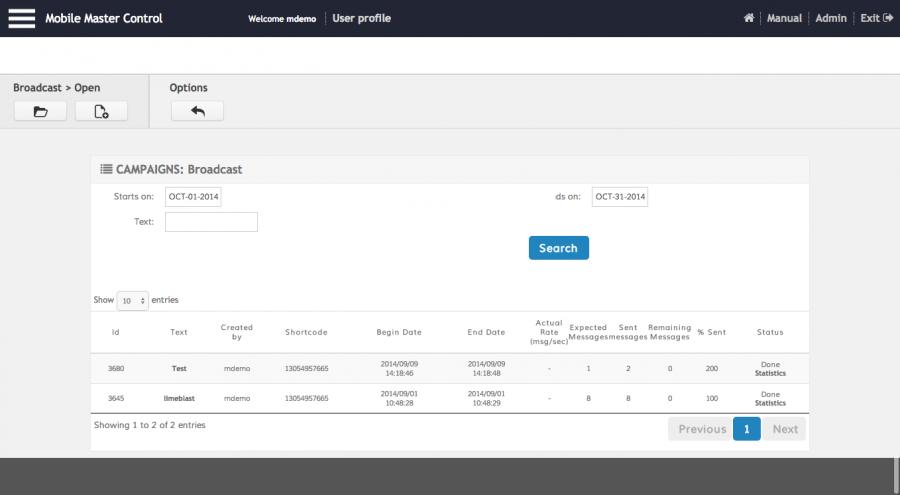Open the hamburger menu icon
Image resolution: width=900 pixels, height=495 pixels.
point(22,18)
